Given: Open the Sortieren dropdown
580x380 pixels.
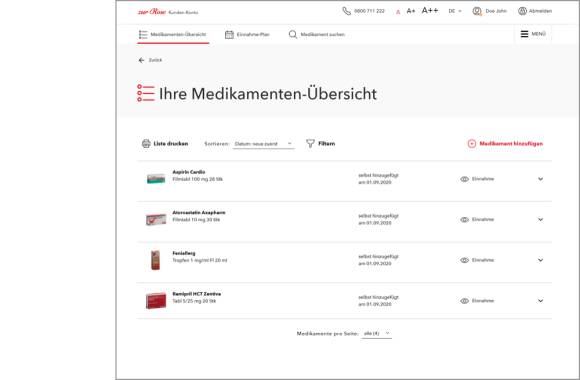Looking at the screenshot, I should pyautogui.click(x=263, y=144).
